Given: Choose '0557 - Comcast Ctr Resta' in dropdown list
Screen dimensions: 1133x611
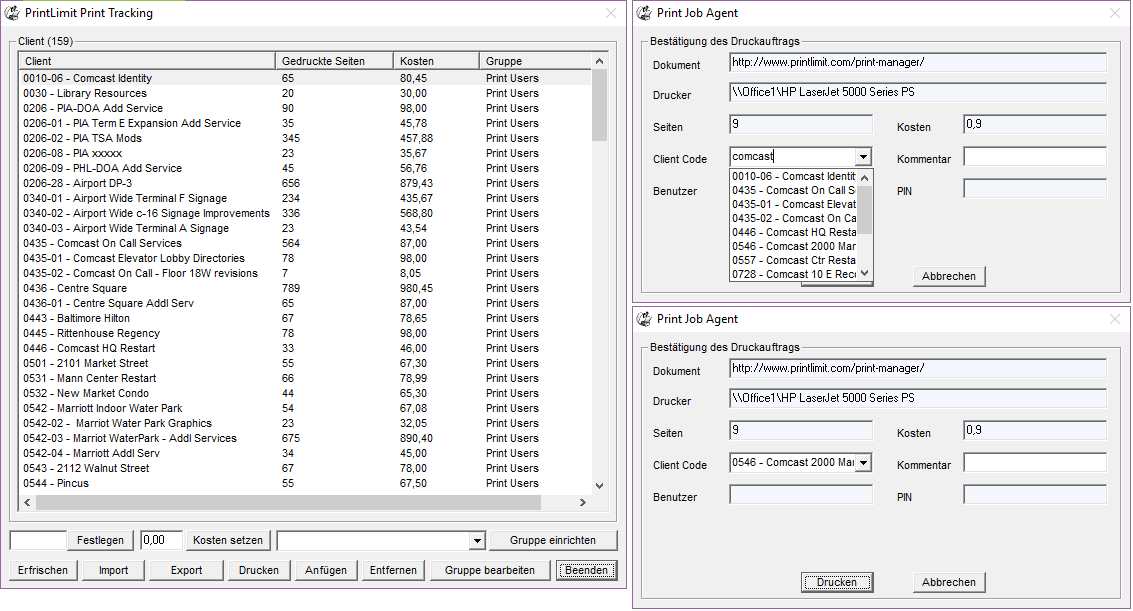Looking at the screenshot, I should point(793,261).
